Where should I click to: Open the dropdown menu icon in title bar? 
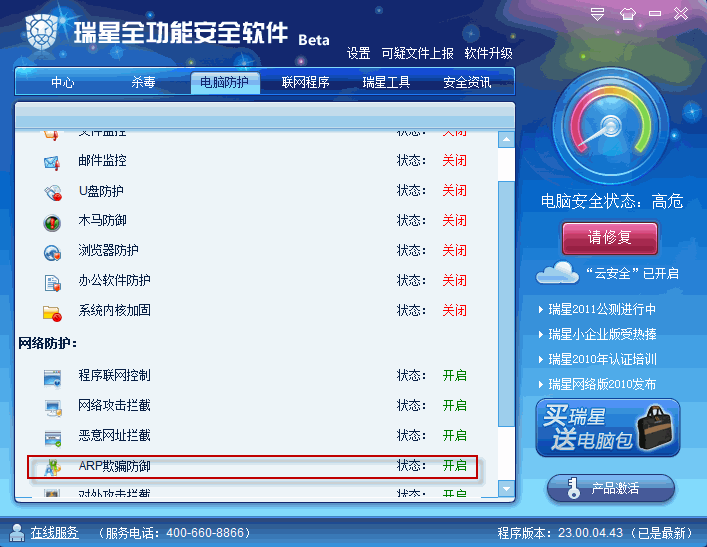pyautogui.click(x=597, y=14)
